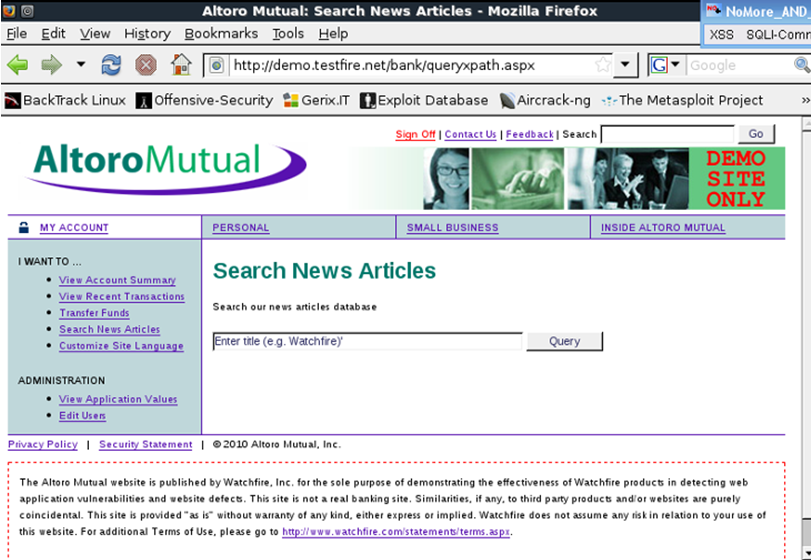Click the Search News Articles heading
Screen dimensions: 811x560
point(324,271)
